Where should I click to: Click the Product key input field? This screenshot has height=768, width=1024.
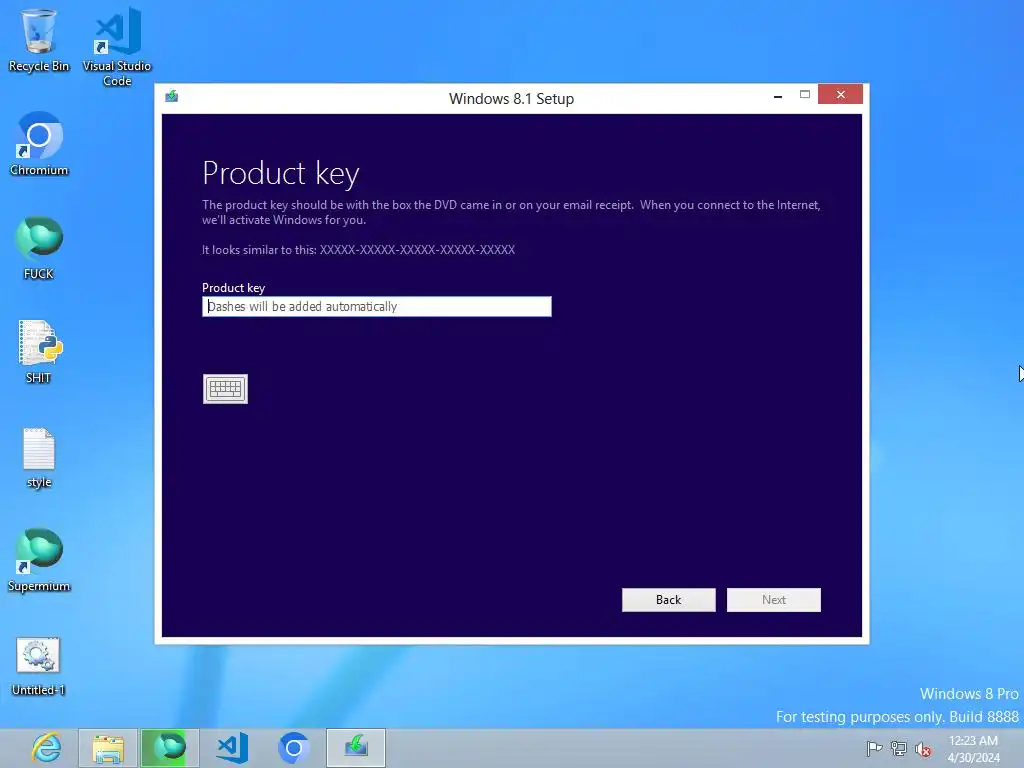[377, 306]
